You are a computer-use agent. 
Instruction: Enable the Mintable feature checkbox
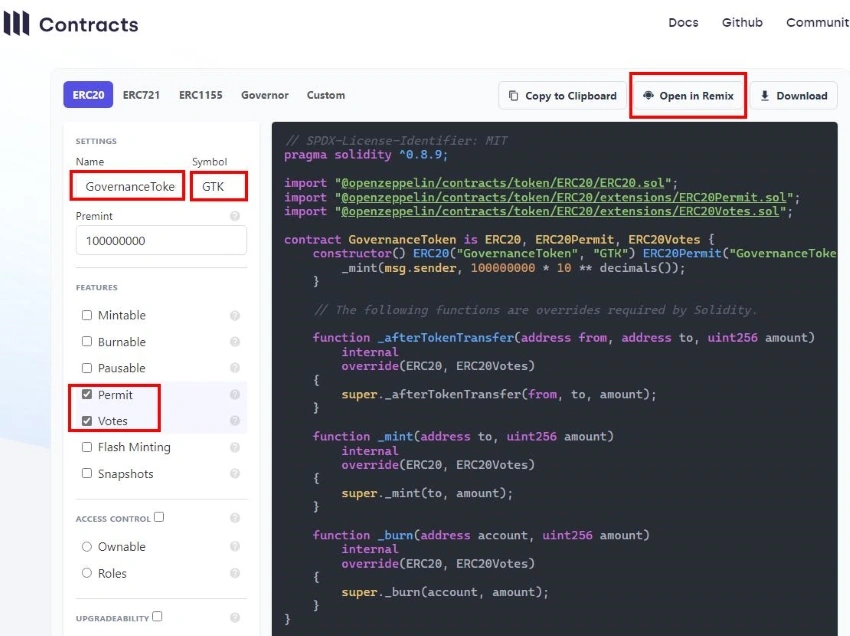click(x=87, y=315)
